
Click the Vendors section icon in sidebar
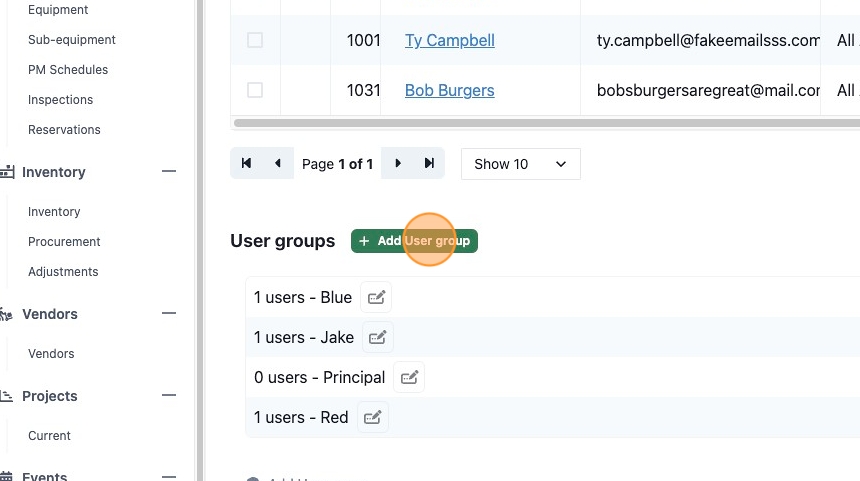pyautogui.click(x=6, y=314)
